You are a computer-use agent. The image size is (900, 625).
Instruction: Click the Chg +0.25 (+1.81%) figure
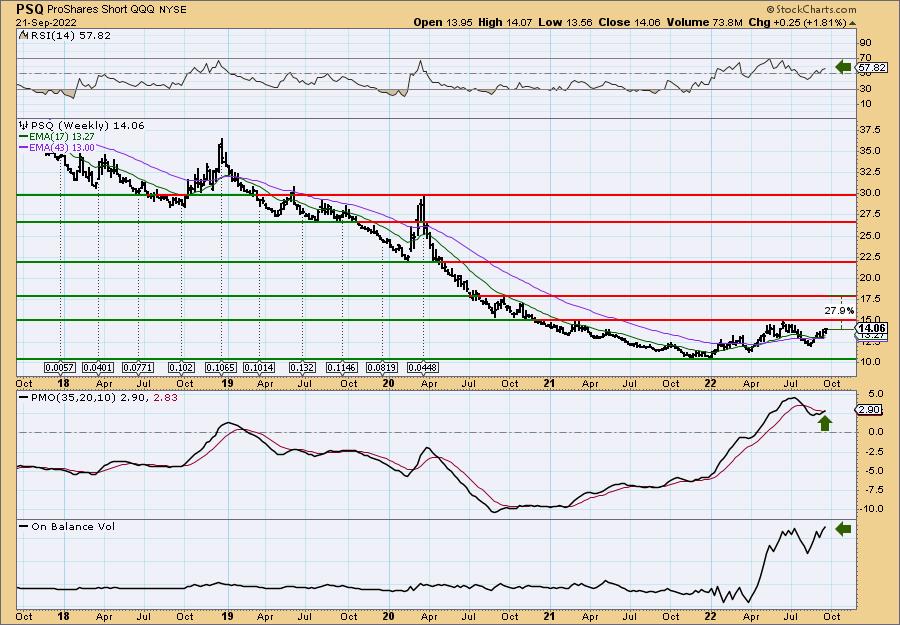pyautogui.click(x=797, y=22)
